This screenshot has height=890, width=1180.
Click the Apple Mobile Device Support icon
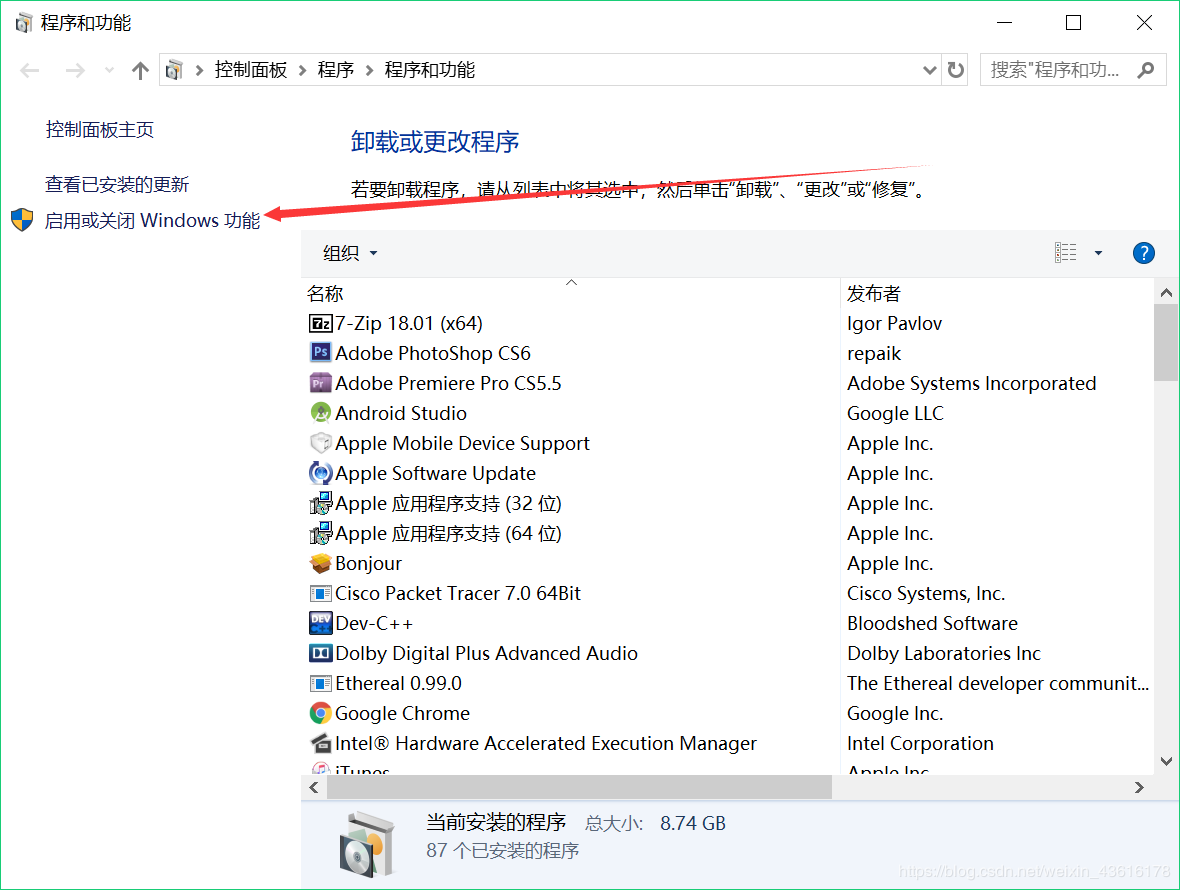tap(321, 442)
